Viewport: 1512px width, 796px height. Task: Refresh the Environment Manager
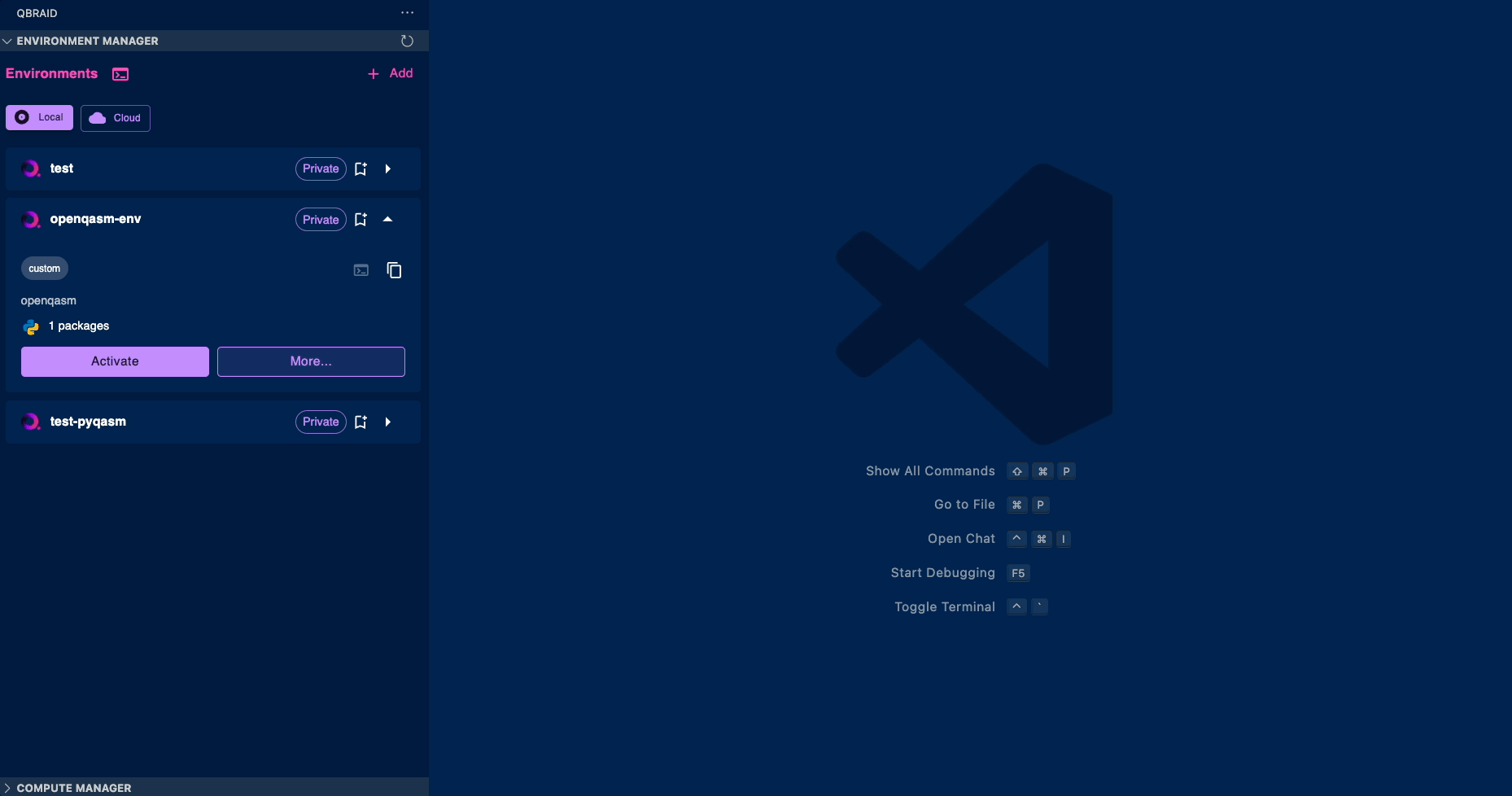pyautogui.click(x=407, y=41)
